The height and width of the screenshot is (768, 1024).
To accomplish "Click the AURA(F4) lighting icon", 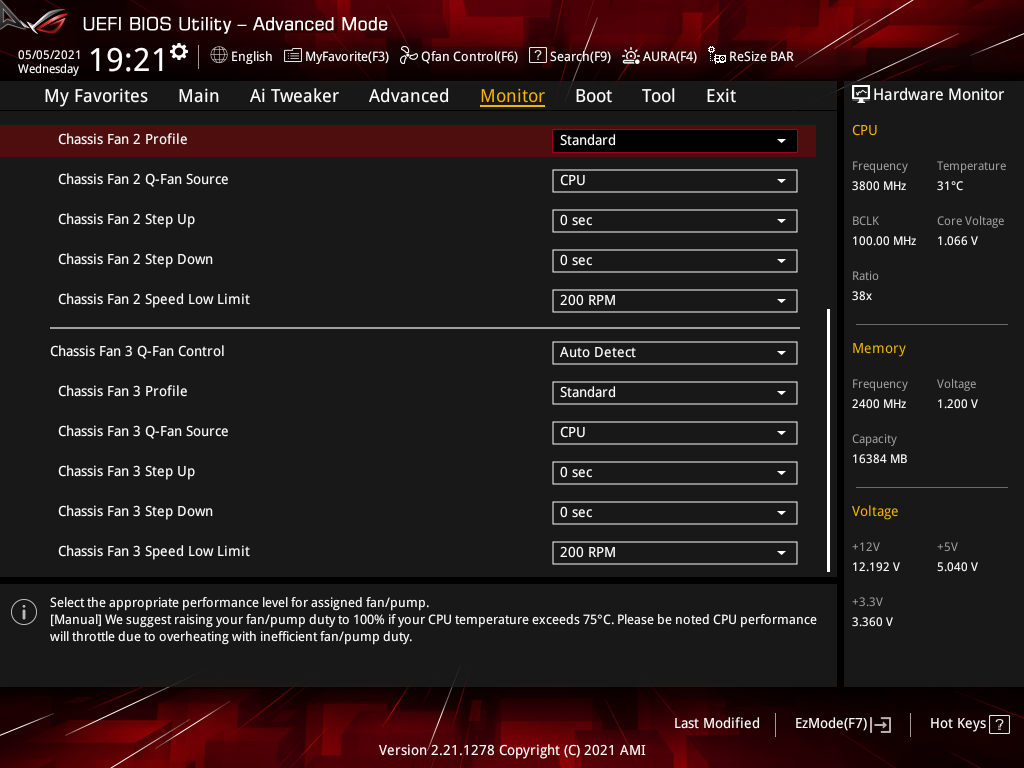I will (x=630, y=56).
